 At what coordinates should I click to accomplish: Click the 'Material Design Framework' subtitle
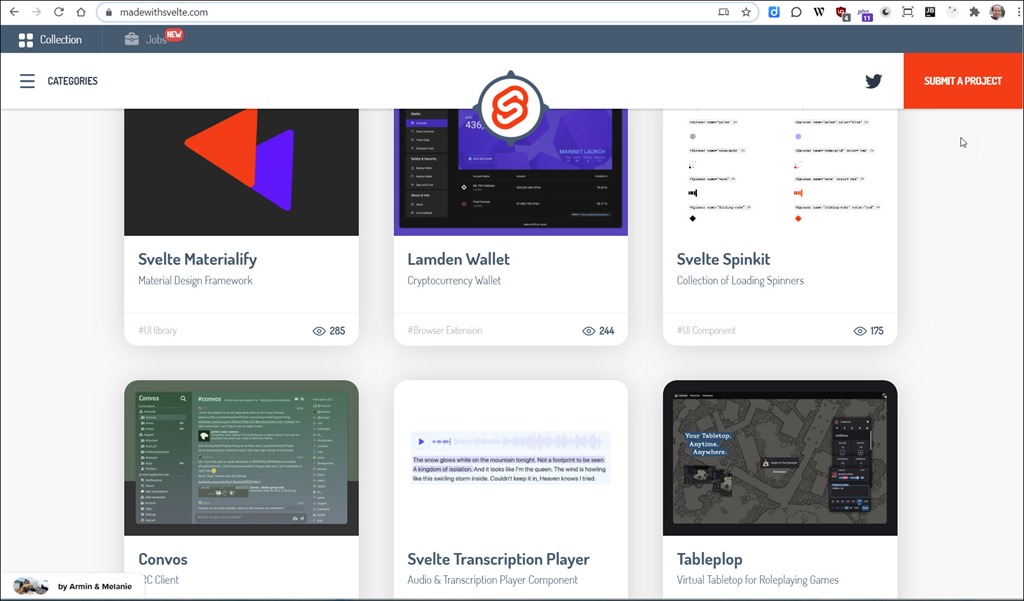click(x=195, y=281)
